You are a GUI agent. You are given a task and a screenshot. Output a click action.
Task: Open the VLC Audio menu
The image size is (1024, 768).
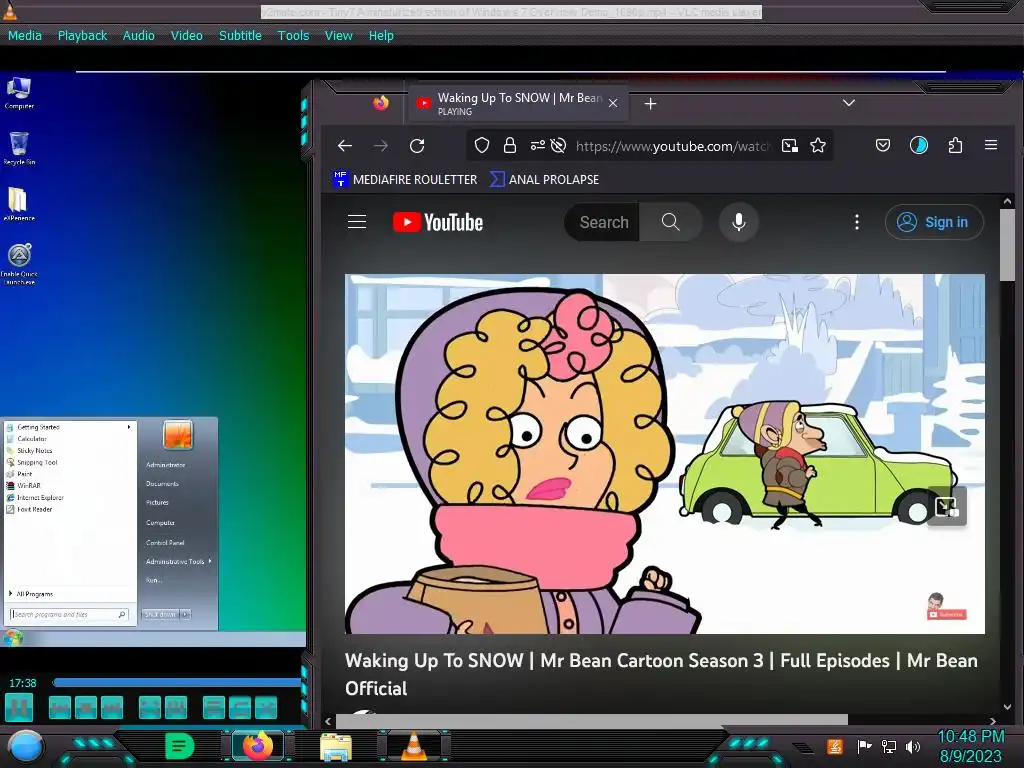tap(138, 36)
